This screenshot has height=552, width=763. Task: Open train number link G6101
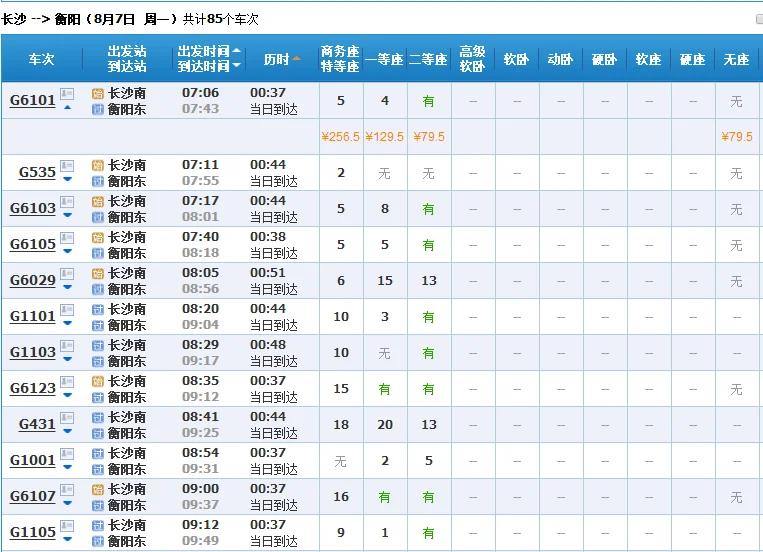[33, 100]
